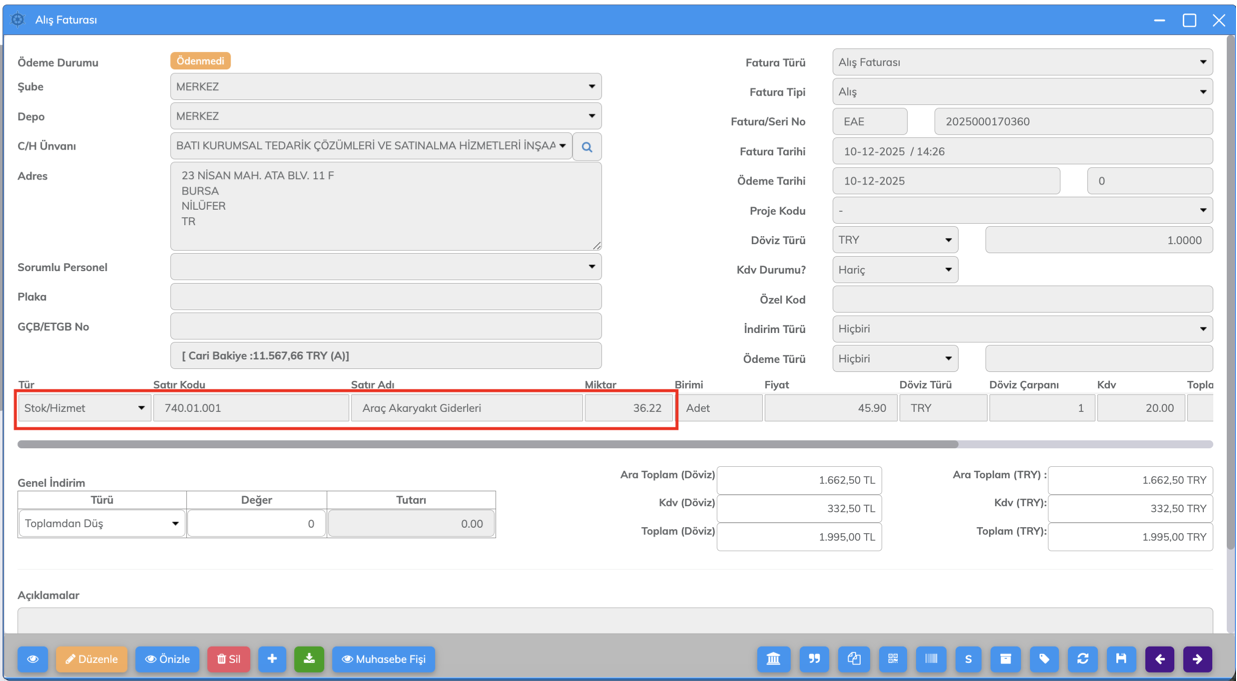Open the Muhasebe Fişi button
This screenshot has height=681, width=1237.
(383, 659)
